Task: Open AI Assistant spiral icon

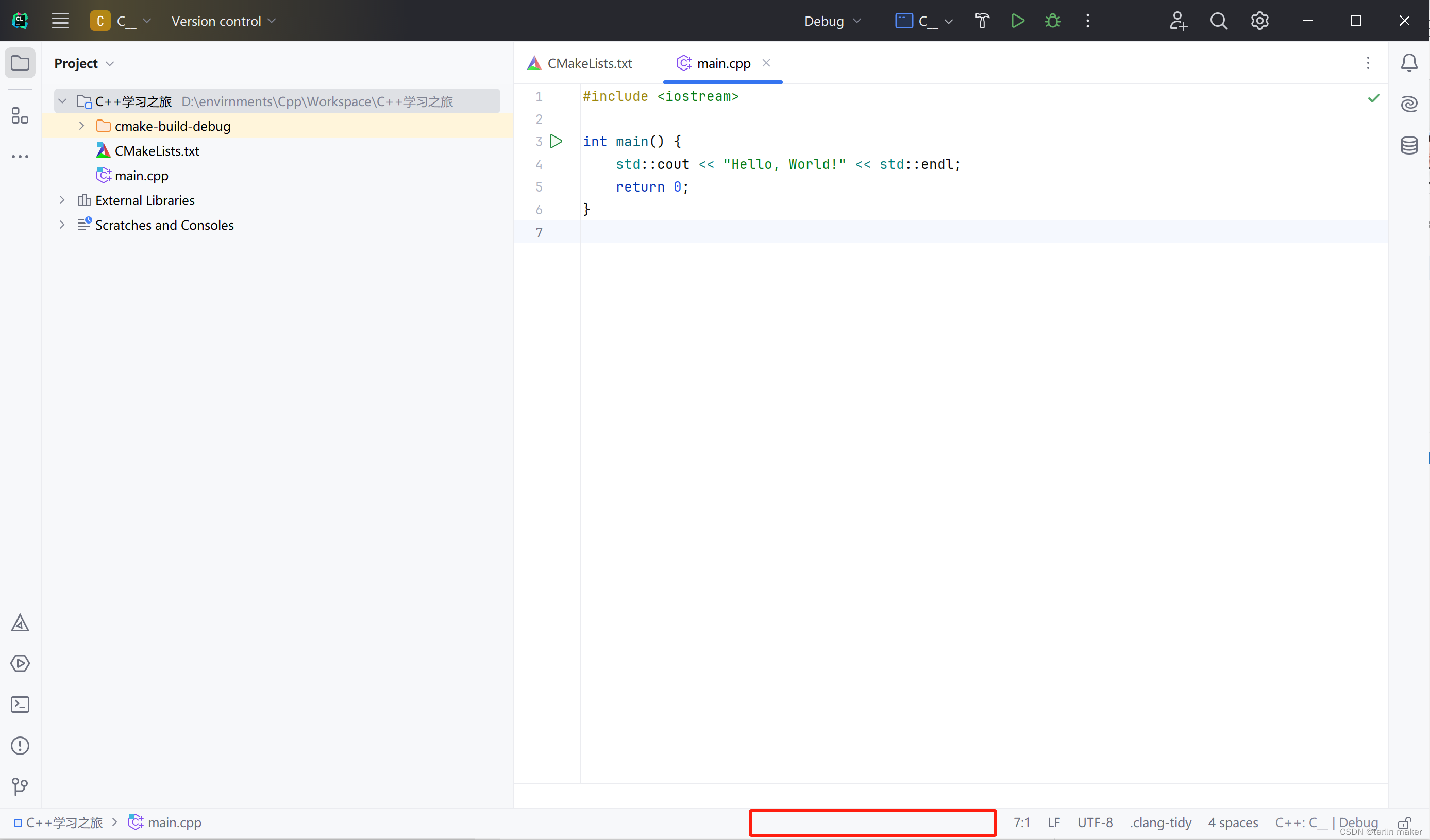Action: coord(1409,104)
